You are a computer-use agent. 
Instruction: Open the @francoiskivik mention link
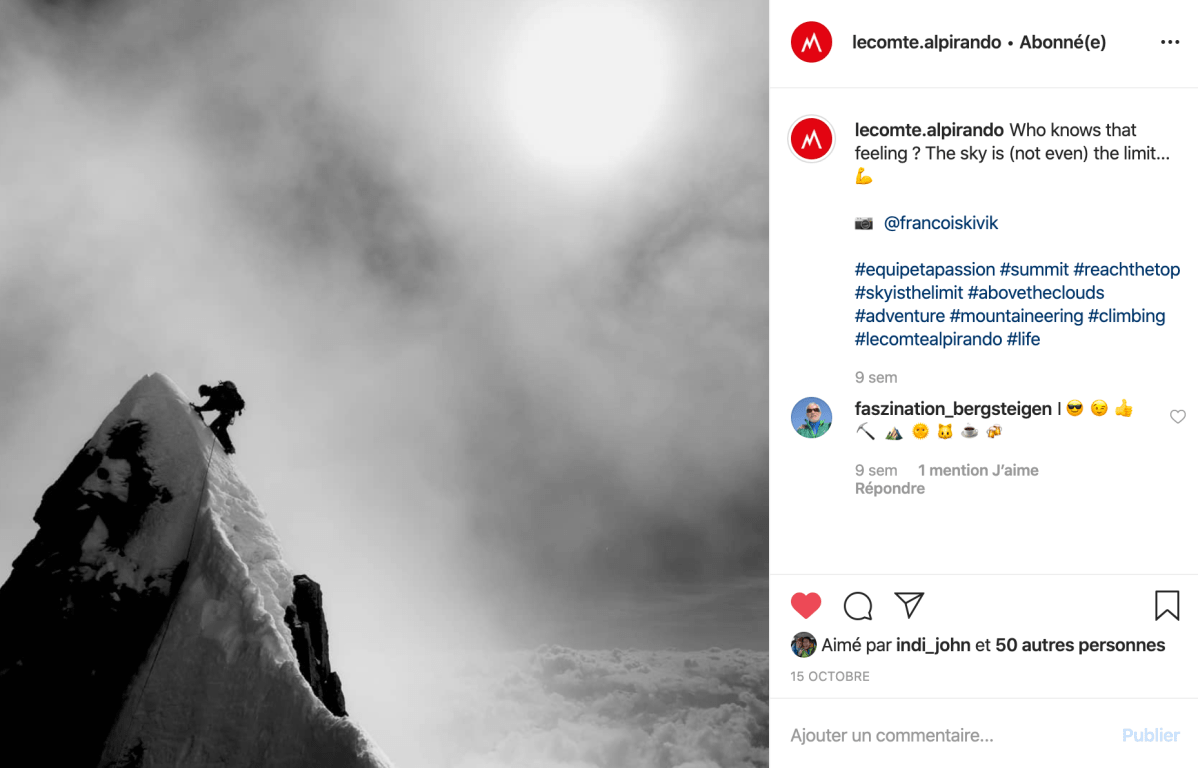click(x=941, y=223)
